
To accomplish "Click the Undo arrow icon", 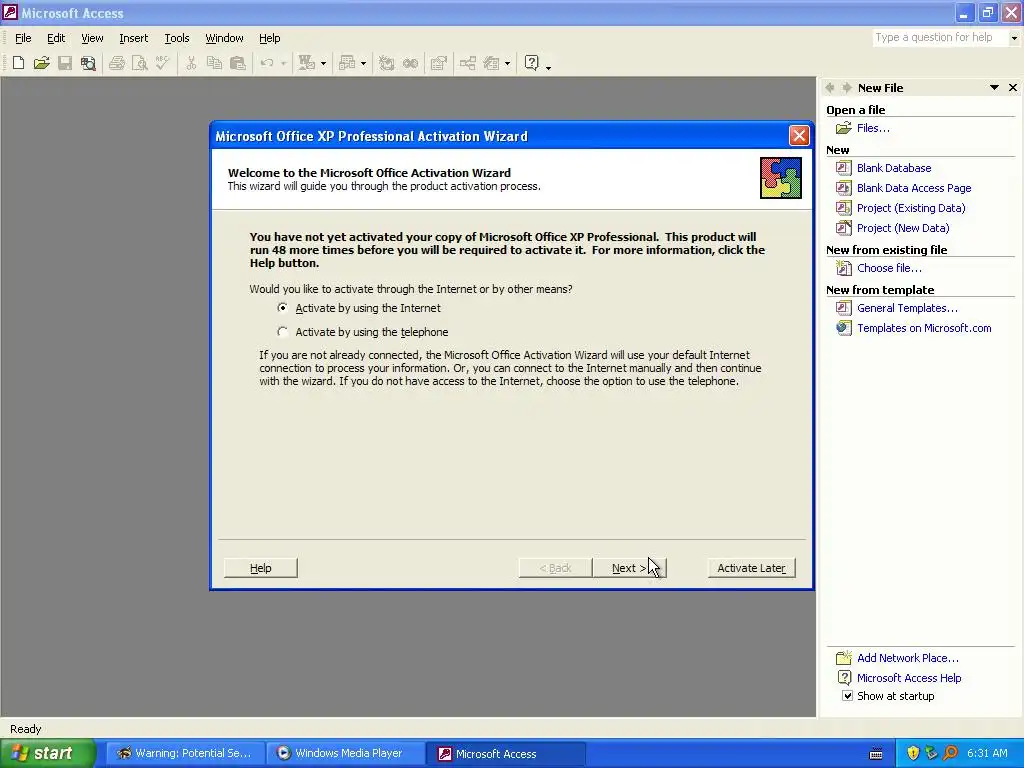I will tap(266, 63).
